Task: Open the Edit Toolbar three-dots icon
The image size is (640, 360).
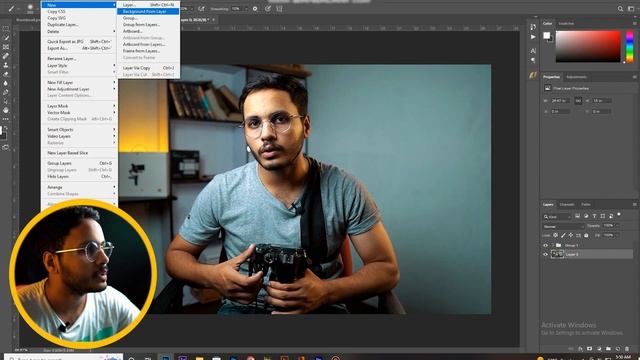Action: click(6, 119)
